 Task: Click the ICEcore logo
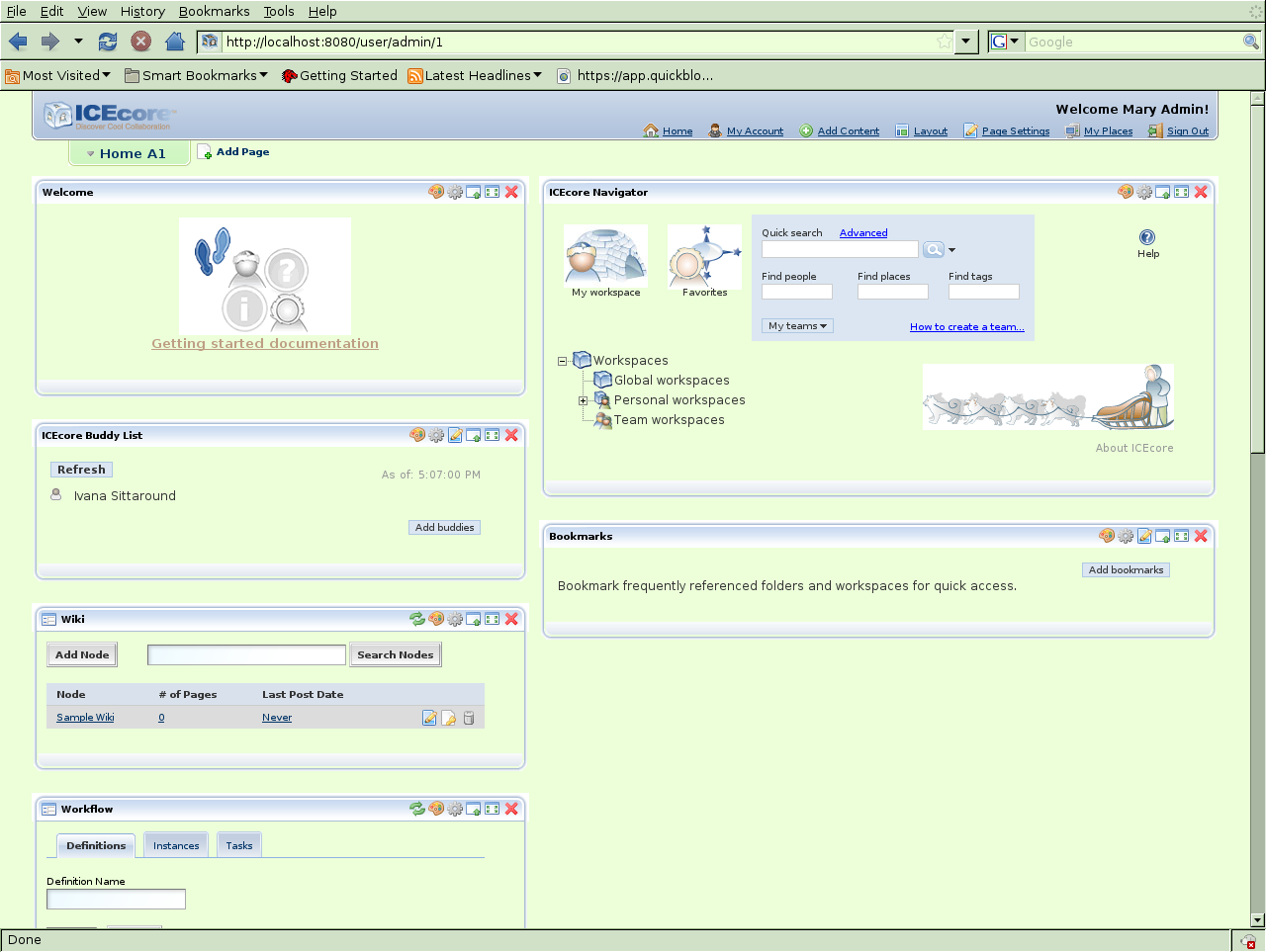pos(110,116)
